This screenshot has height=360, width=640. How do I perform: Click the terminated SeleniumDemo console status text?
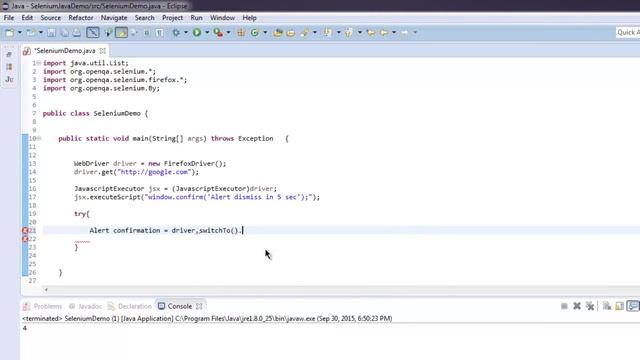(x=207, y=318)
